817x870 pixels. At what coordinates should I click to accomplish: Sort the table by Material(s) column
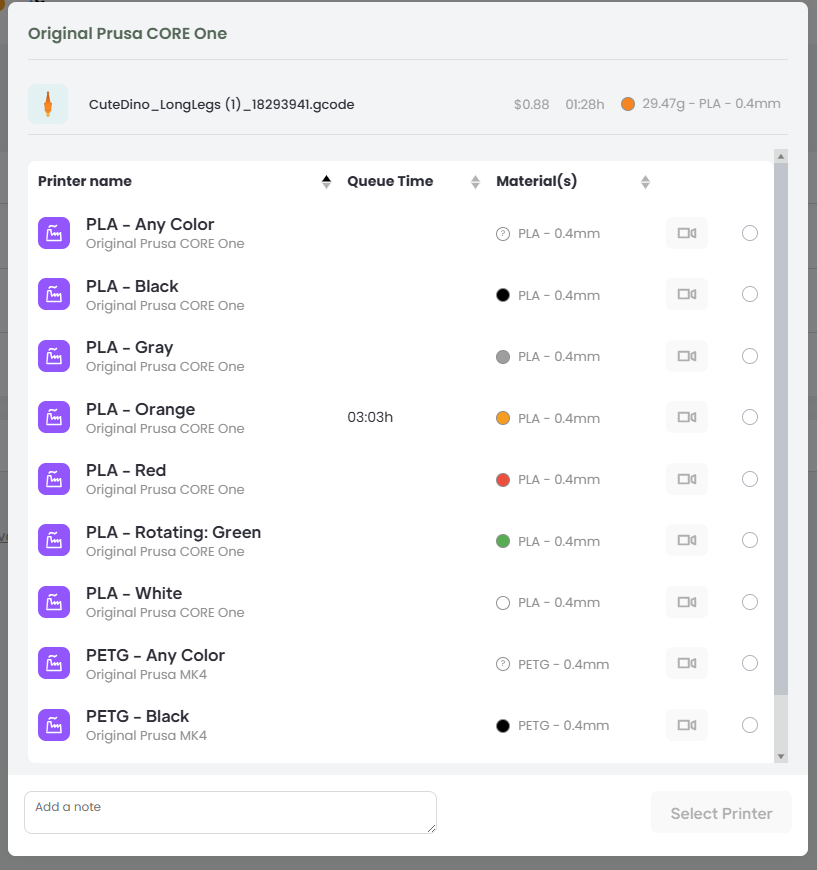pyautogui.click(x=536, y=181)
